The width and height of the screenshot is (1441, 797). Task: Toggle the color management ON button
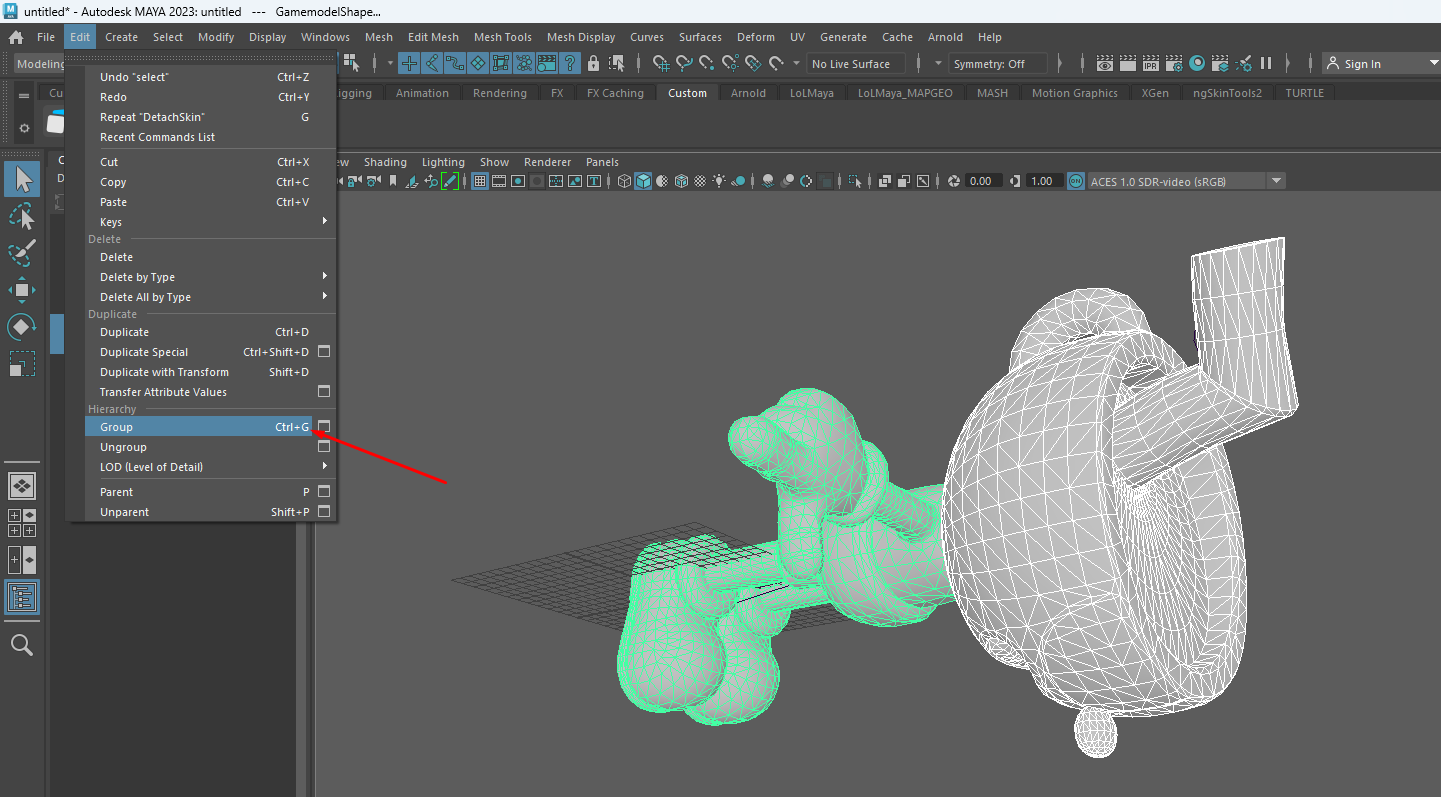(1075, 181)
